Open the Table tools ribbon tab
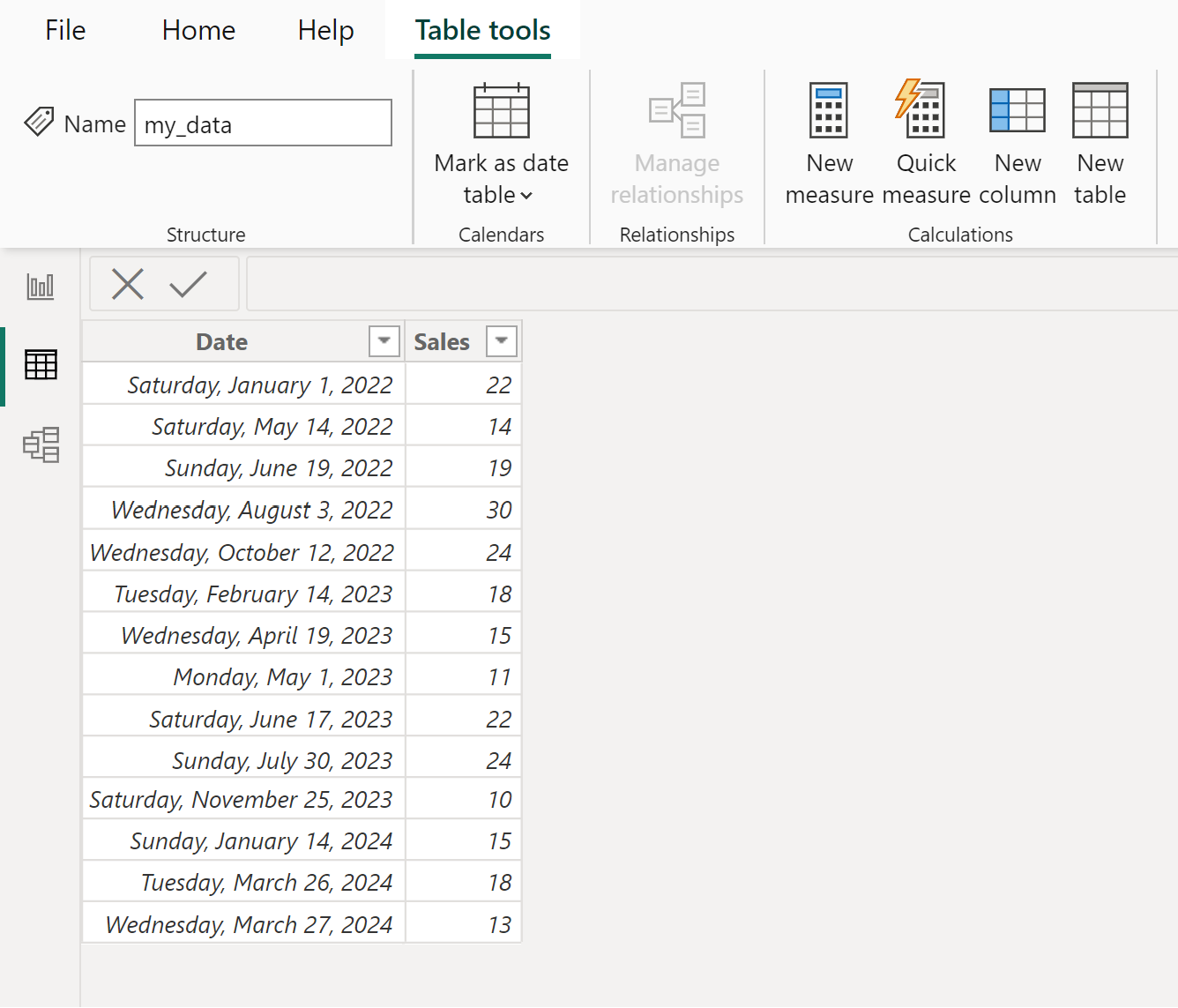 [x=482, y=29]
